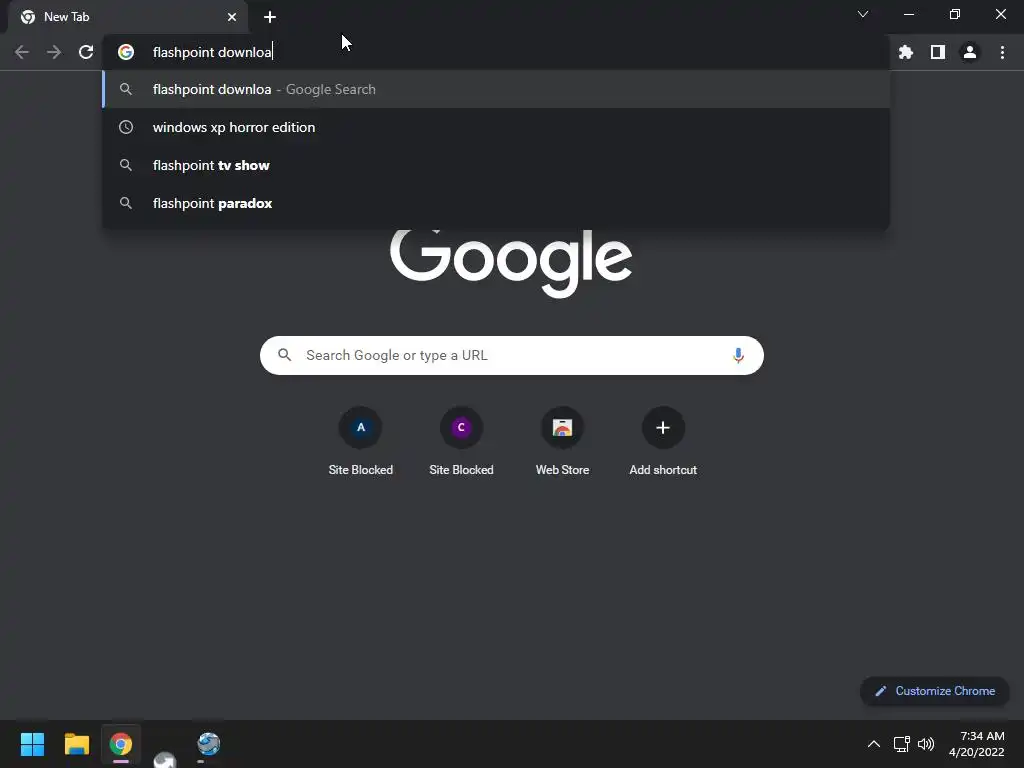
Task: Show hidden system tray icons
Action: coord(873,744)
